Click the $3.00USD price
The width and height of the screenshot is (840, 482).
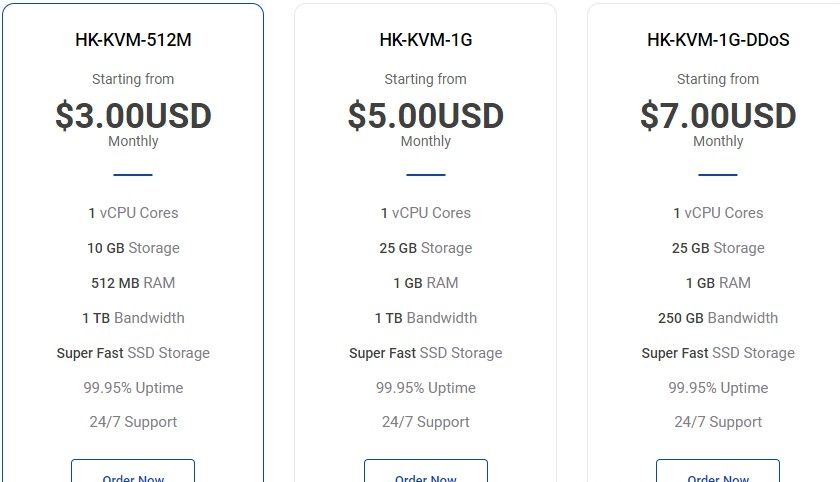[x=133, y=116]
